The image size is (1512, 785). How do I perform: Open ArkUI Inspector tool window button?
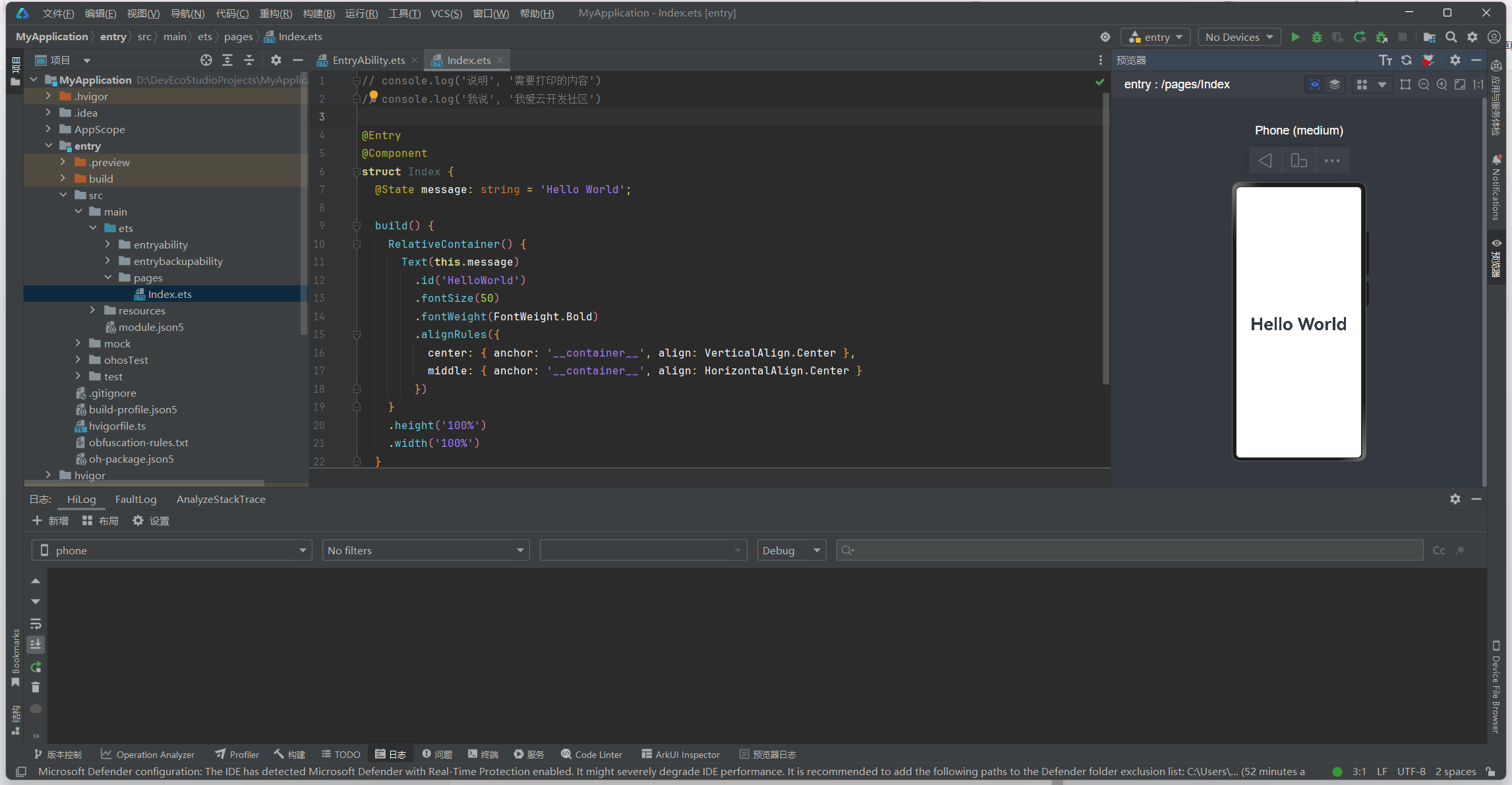click(680, 754)
